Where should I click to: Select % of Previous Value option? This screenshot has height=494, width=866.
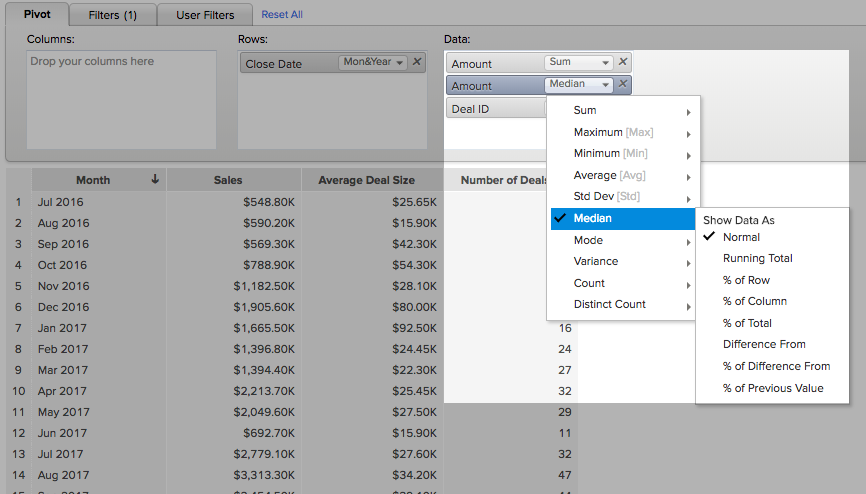[x=773, y=388]
